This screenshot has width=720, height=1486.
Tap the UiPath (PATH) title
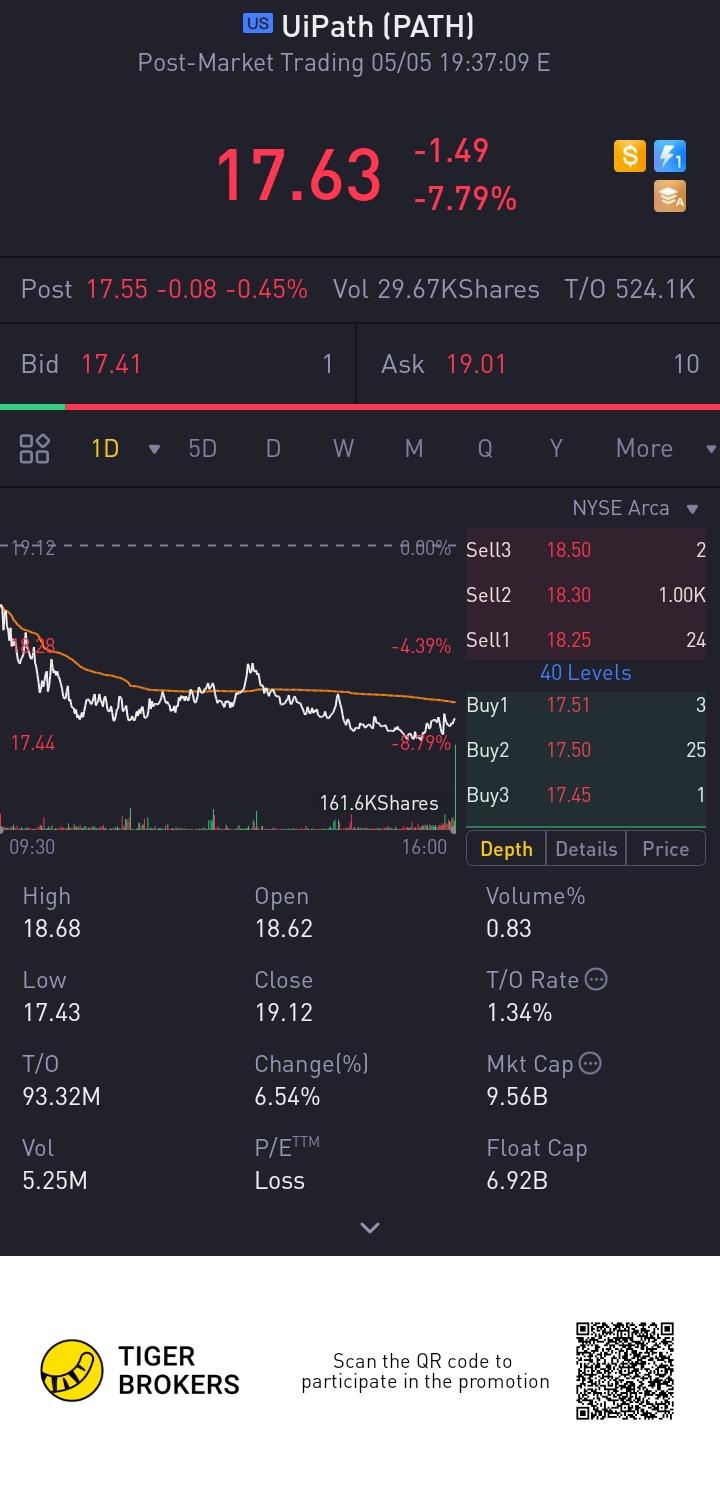tap(378, 26)
